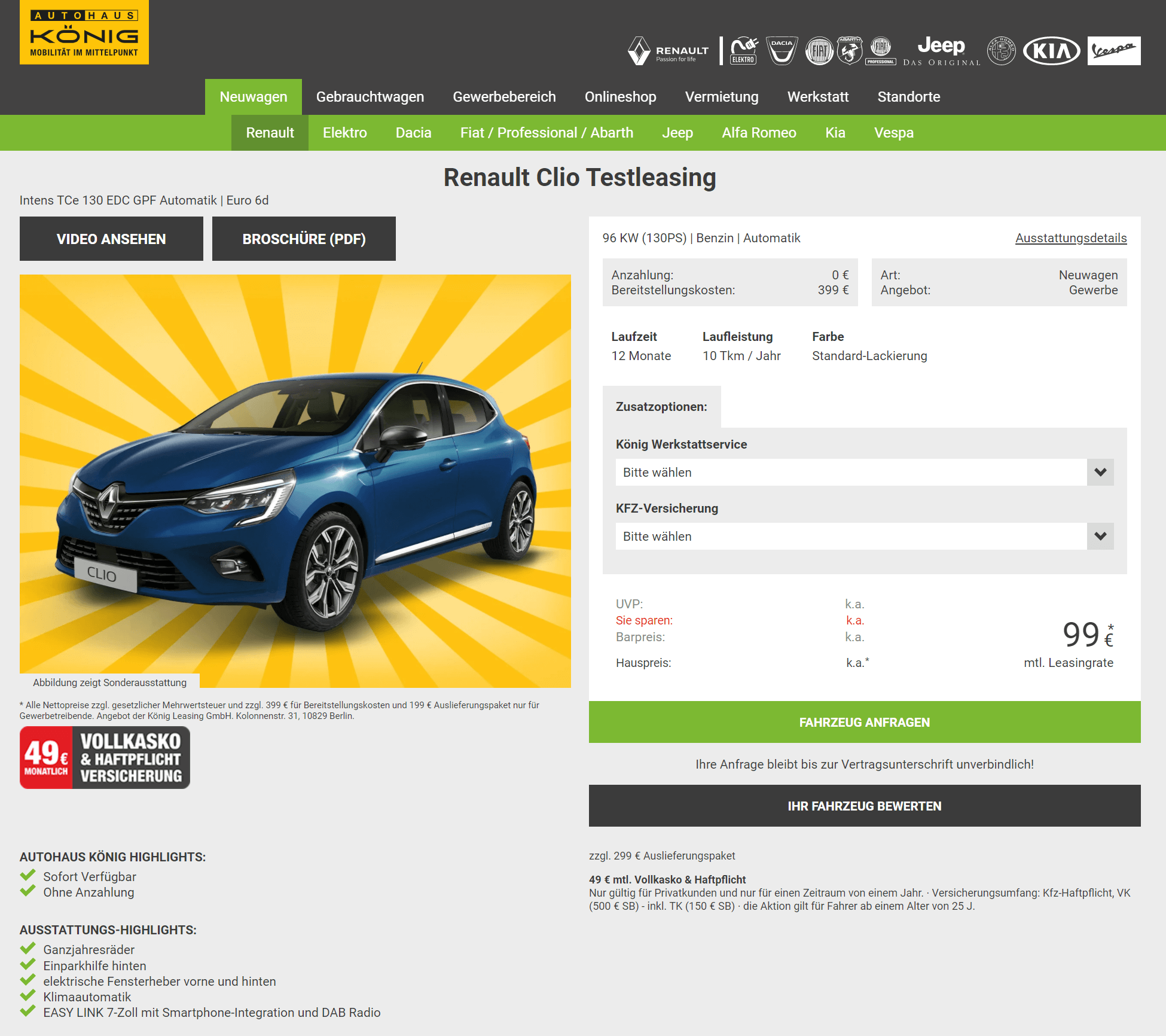Image resolution: width=1166 pixels, height=1036 pixels.
Task: Open Fiat / Professional / Abarth submenu
Action: tap(547, 133)
